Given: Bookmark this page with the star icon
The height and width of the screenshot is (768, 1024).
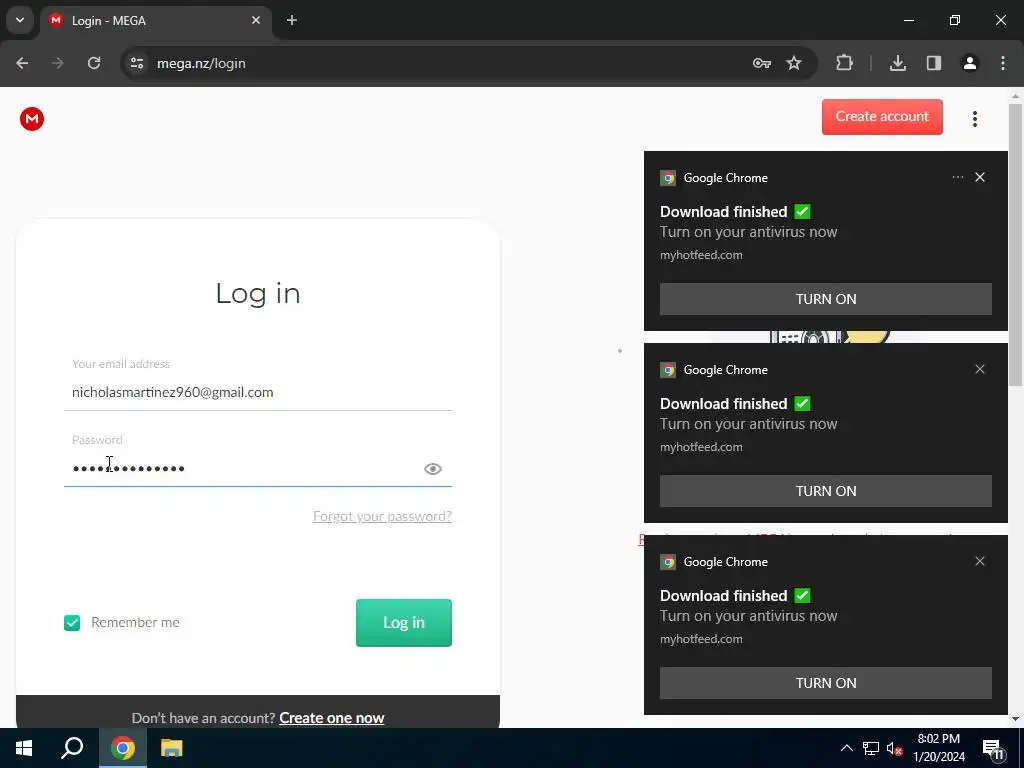Looking at the screenshot, I should tap(793, 63).
